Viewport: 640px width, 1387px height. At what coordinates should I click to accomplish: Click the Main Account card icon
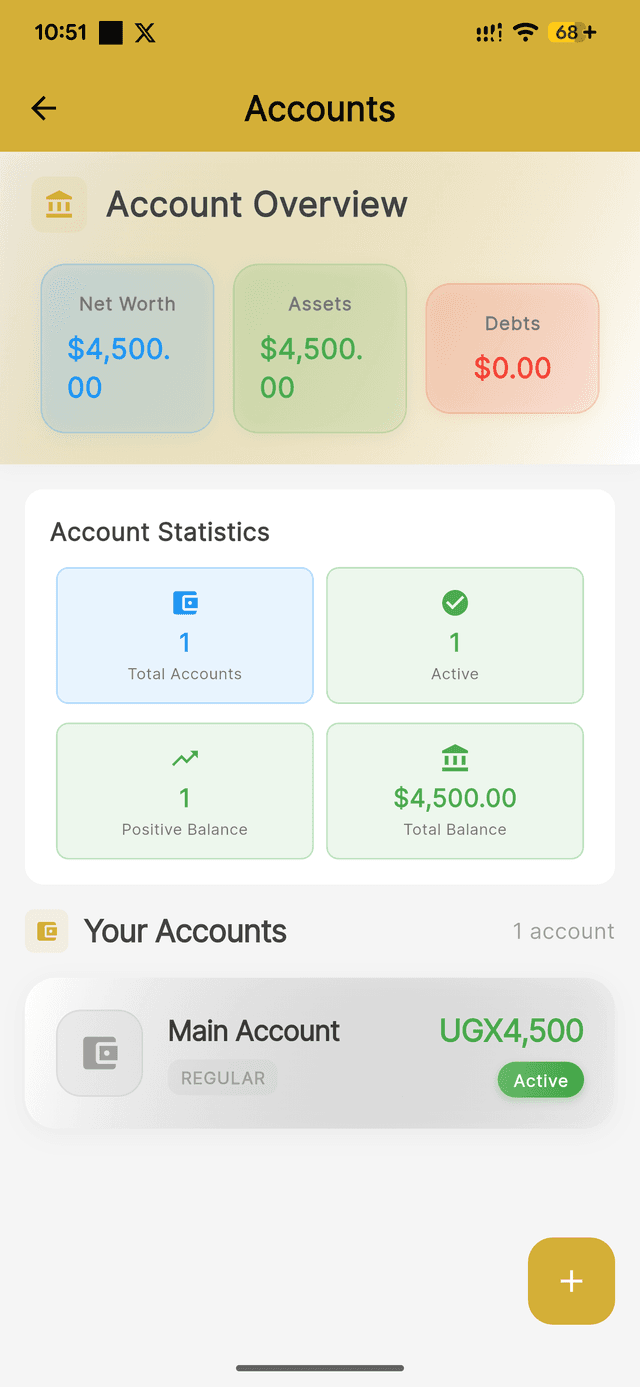[99, 1052]
